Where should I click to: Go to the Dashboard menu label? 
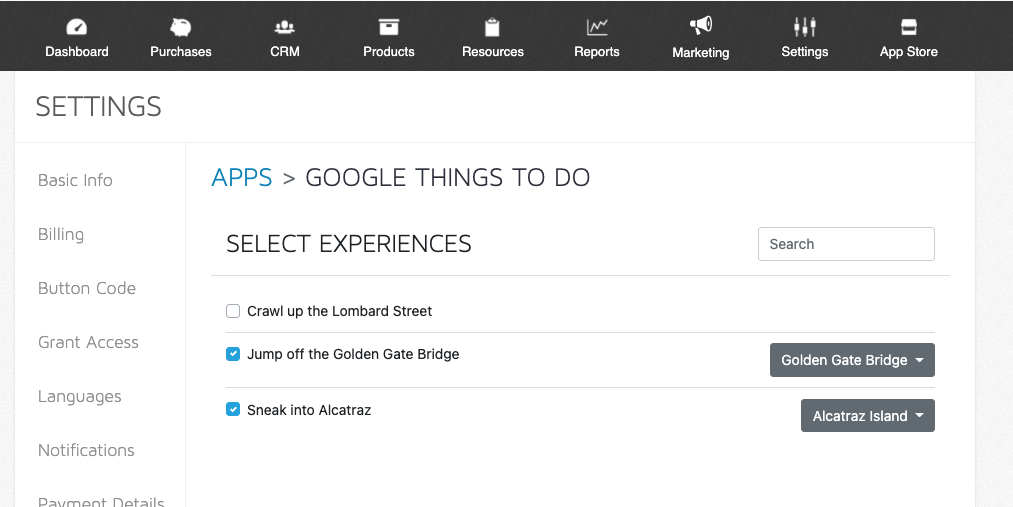[x=76, y=52]
